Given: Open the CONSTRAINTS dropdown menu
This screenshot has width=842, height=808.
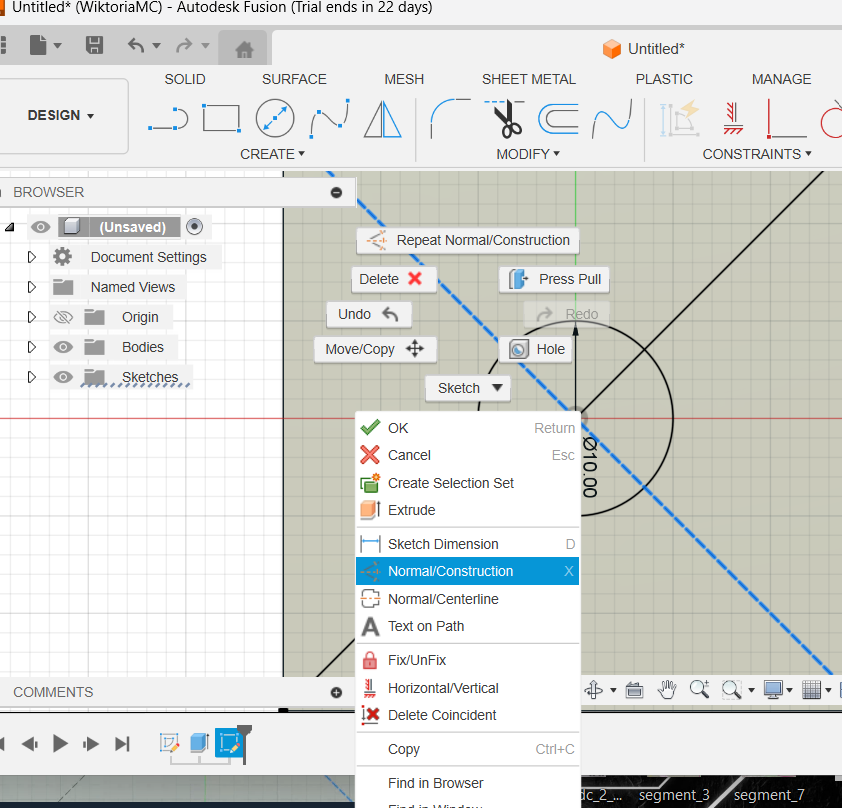Looking at the screenshot, I should [757, 154].
